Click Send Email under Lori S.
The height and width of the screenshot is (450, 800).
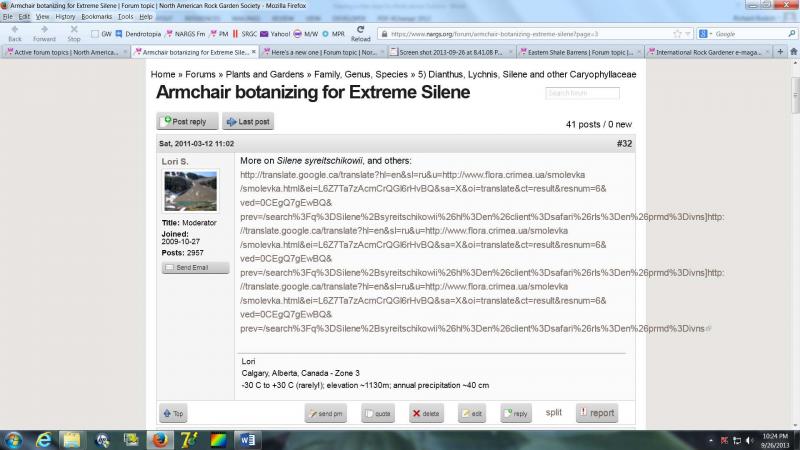(x=196, y=267)
